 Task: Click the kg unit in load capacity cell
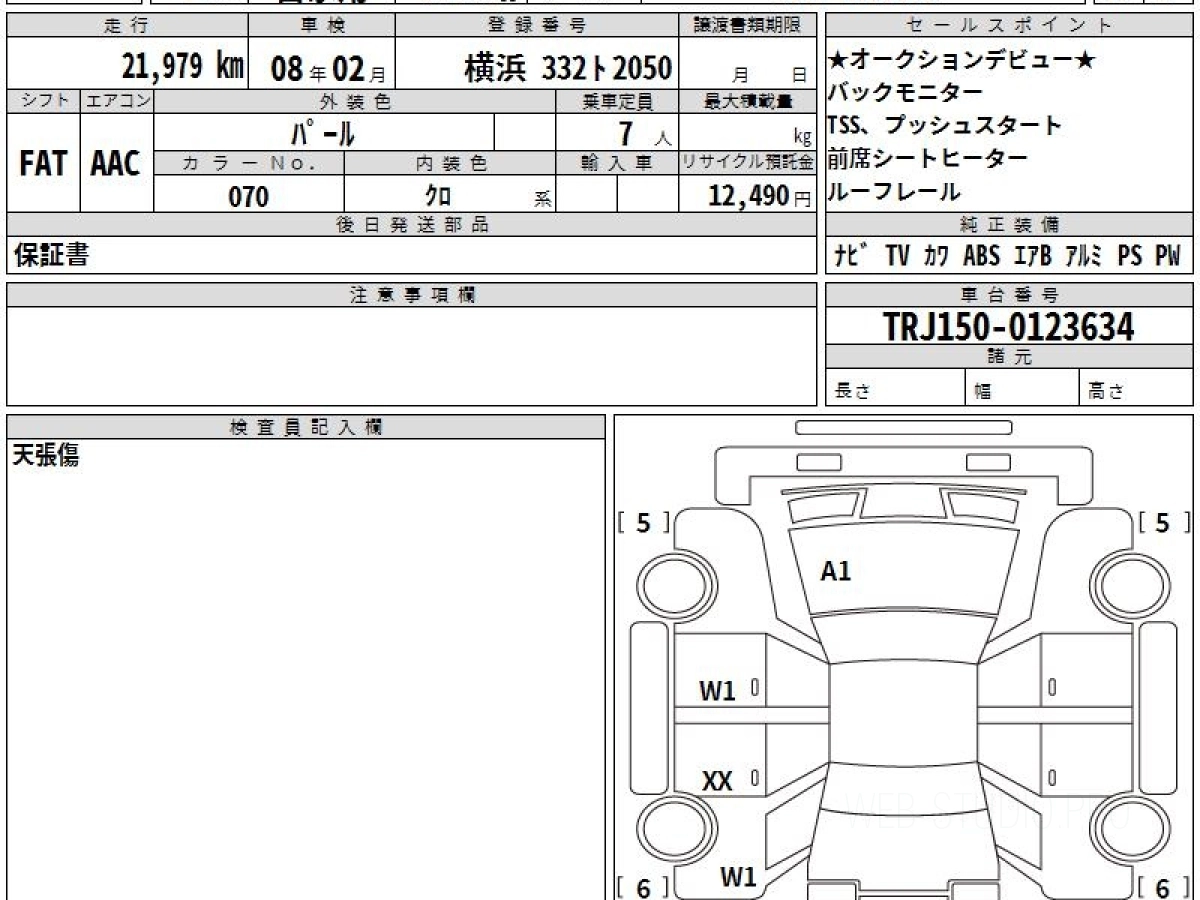click(803, 139)
